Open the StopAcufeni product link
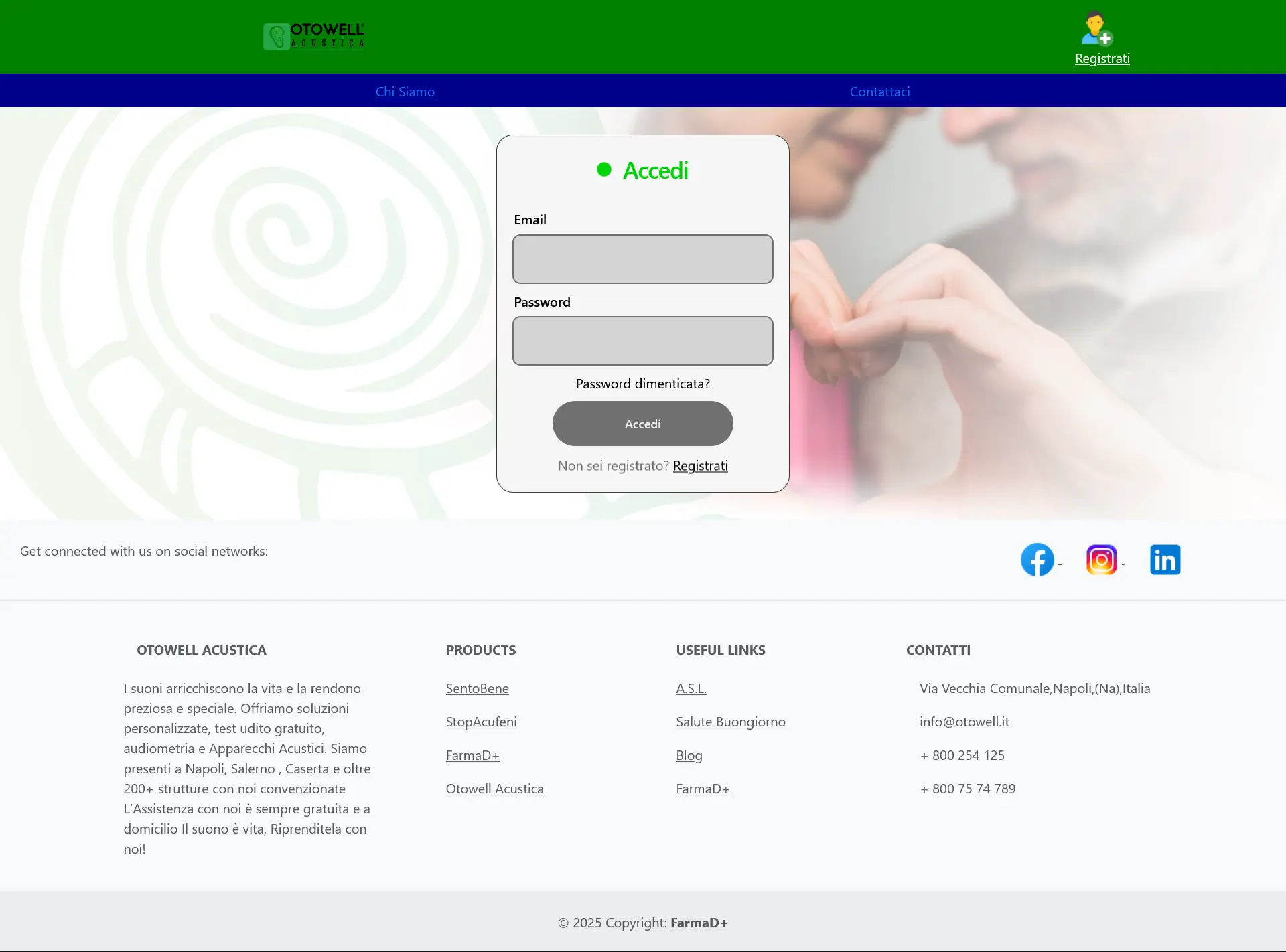Viewport: 1286px width, 952px height. tap(481, 721)
